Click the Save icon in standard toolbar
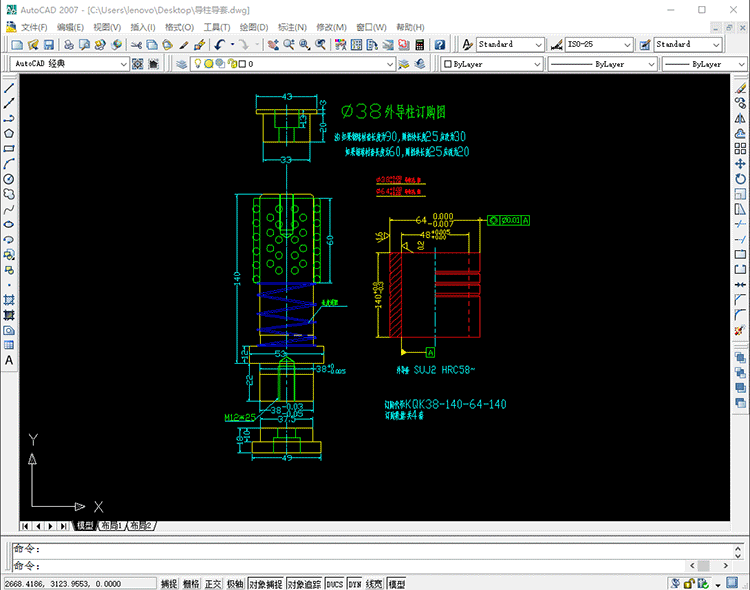This screenshot has width=750, height=590. 49,45
